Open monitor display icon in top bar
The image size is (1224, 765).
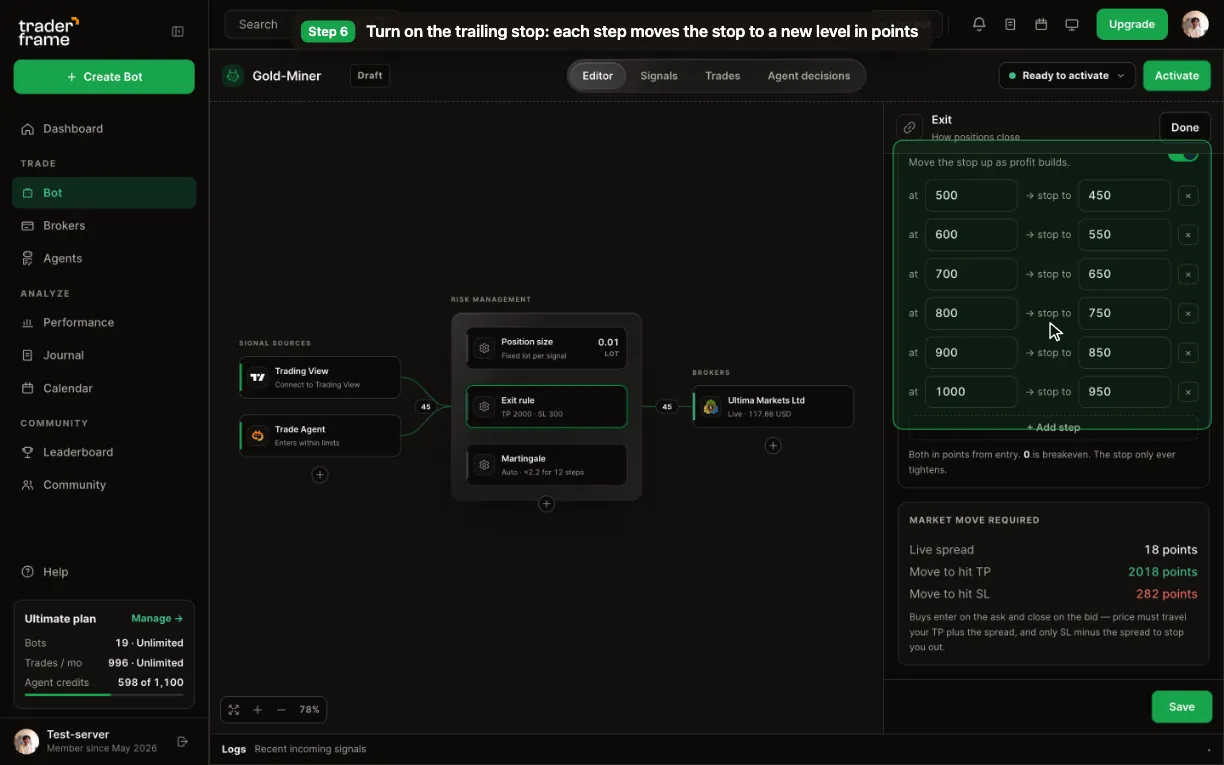click(1072, 24)
